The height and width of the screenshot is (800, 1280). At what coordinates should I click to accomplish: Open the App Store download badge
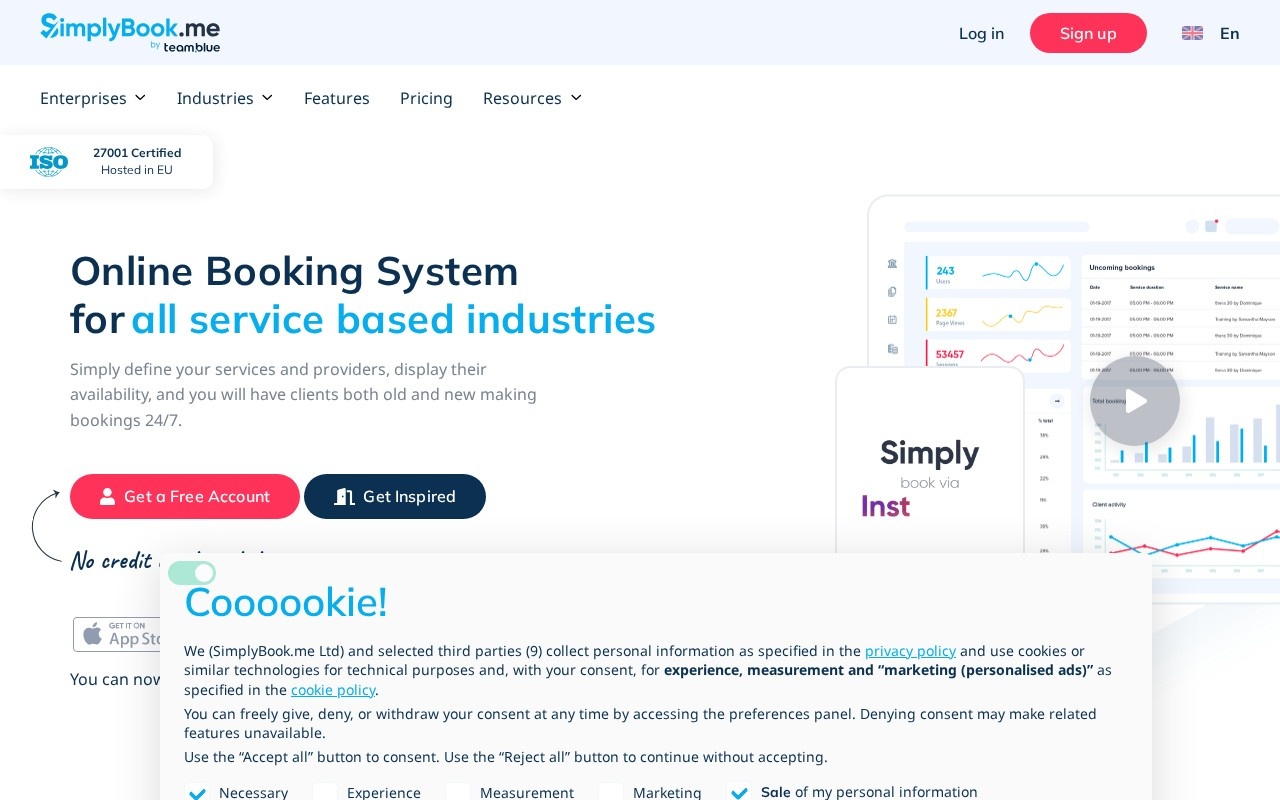118,634
